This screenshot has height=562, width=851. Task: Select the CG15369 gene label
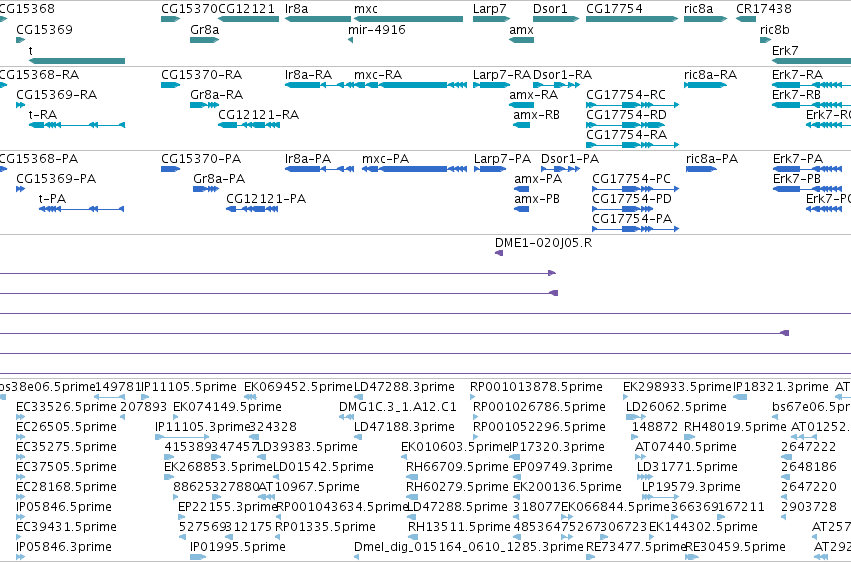pos(45,29)
